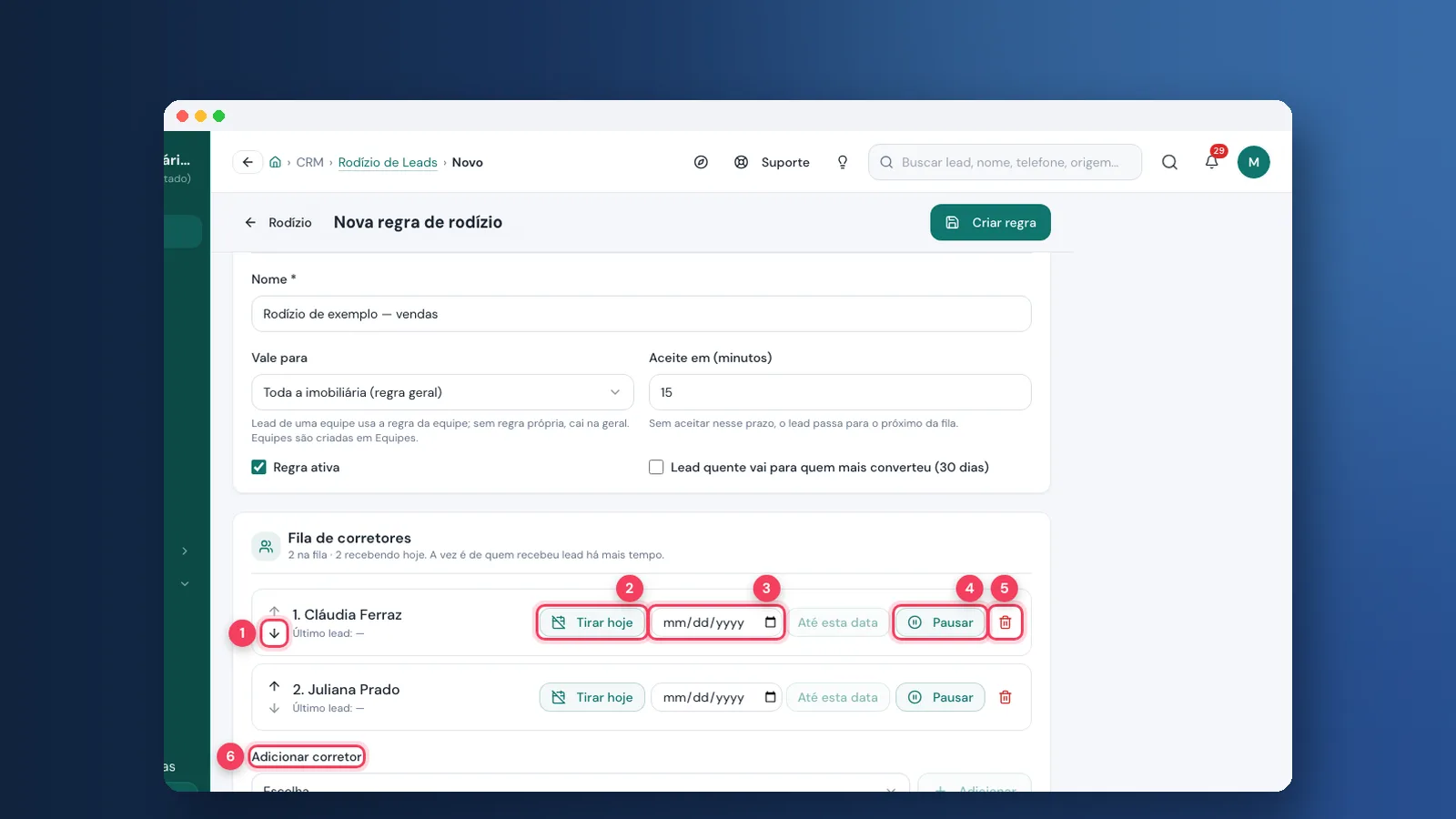
Task: Open calendar picker in Juliana Prado date field
Action: coord(771,697)
